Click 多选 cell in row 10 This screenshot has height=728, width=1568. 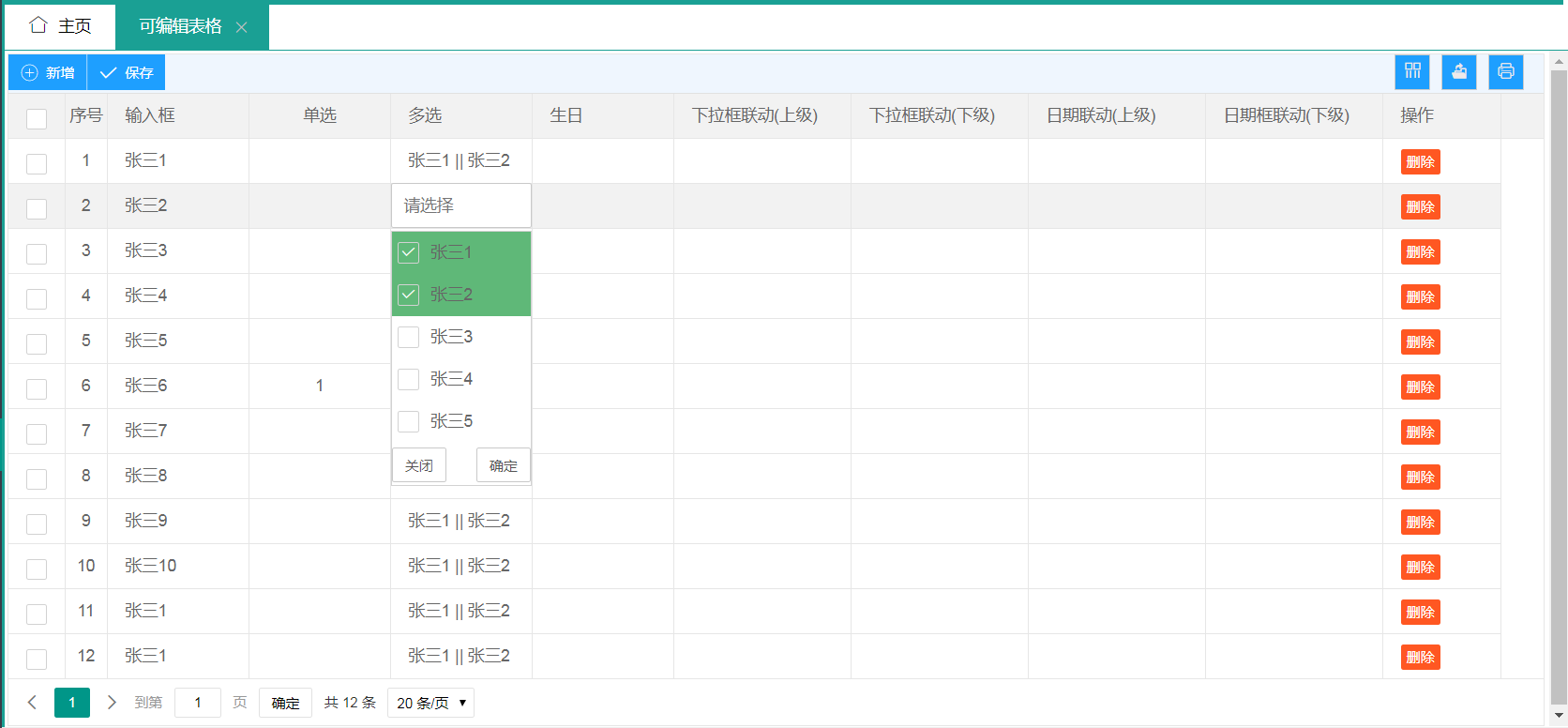tap(461, 566)
